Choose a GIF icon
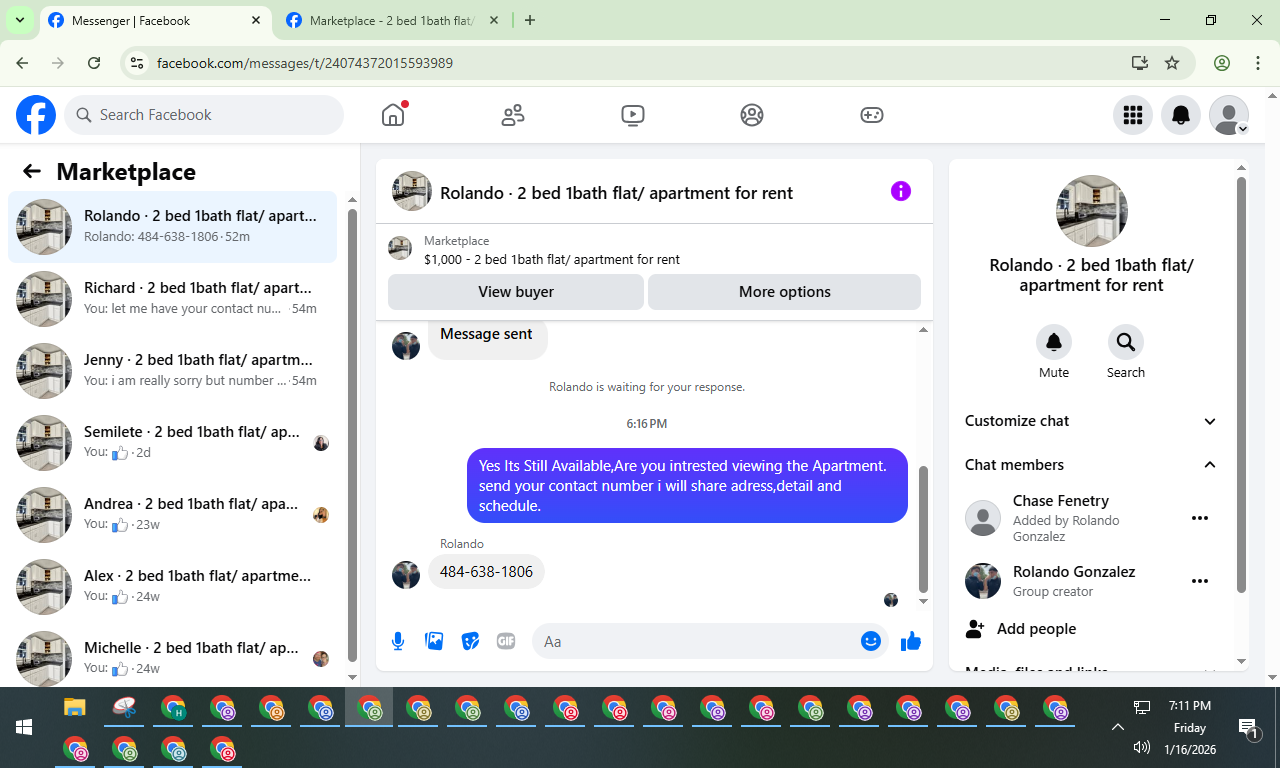Screen dimensions: 1280x768 506,641
